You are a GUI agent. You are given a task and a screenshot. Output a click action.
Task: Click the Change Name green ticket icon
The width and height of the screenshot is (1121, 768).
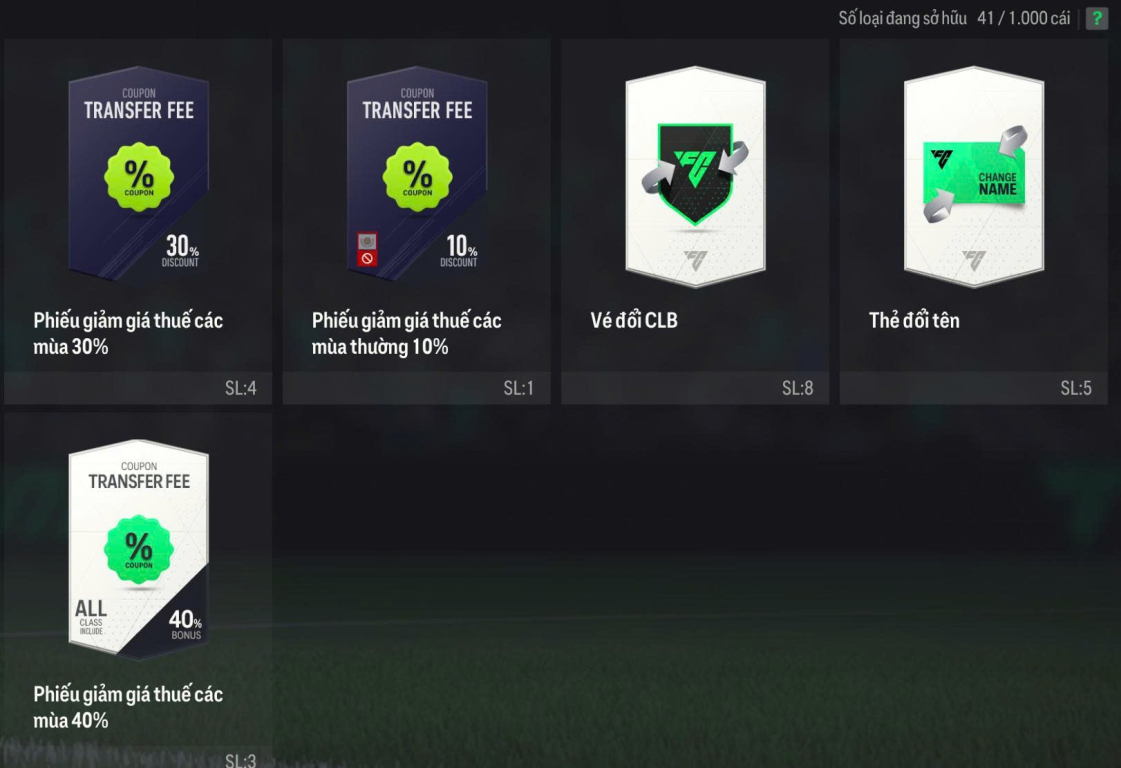click(975, 175)
